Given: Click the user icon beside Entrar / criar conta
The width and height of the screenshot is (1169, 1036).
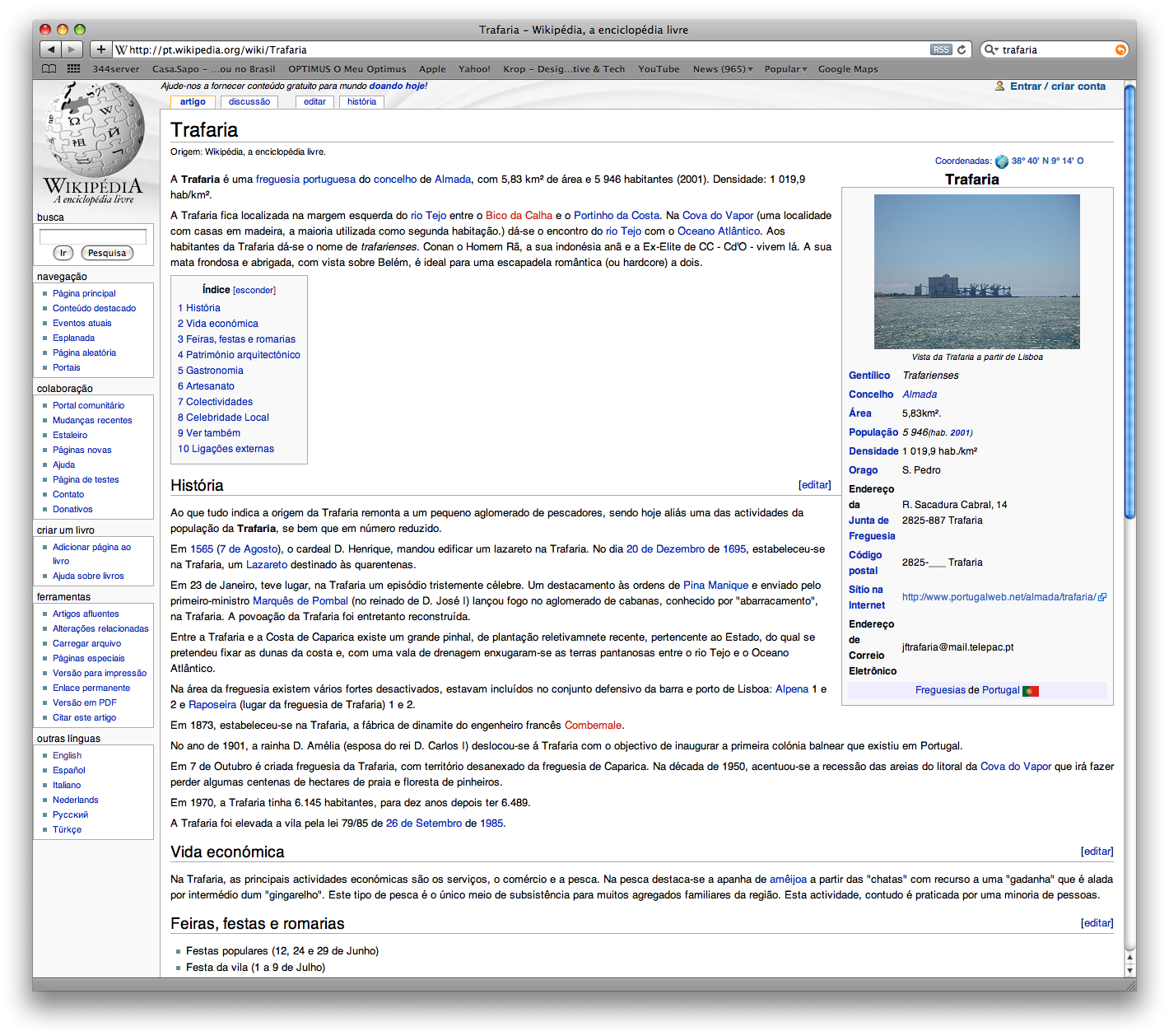Looking at the screenshot, I should (1000, 86).
